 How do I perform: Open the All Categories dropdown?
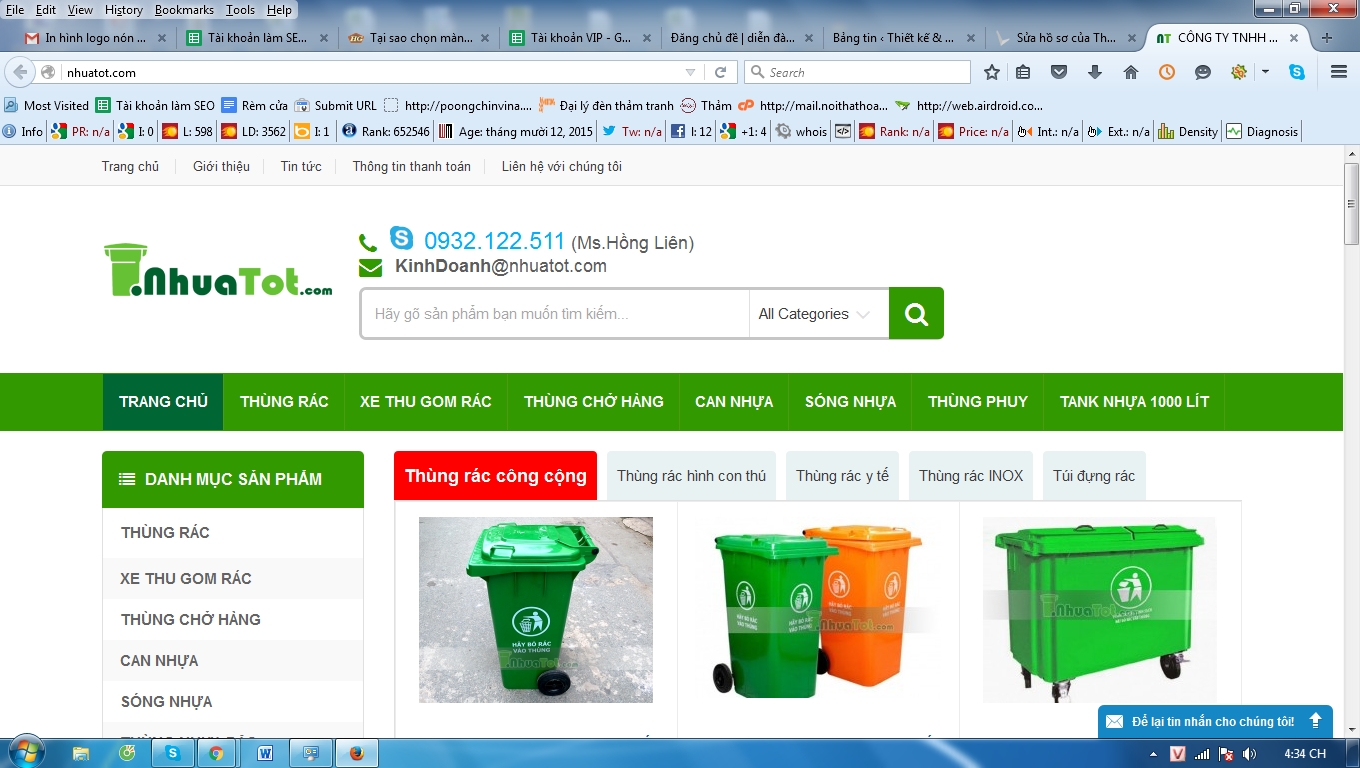coord(818,314)
